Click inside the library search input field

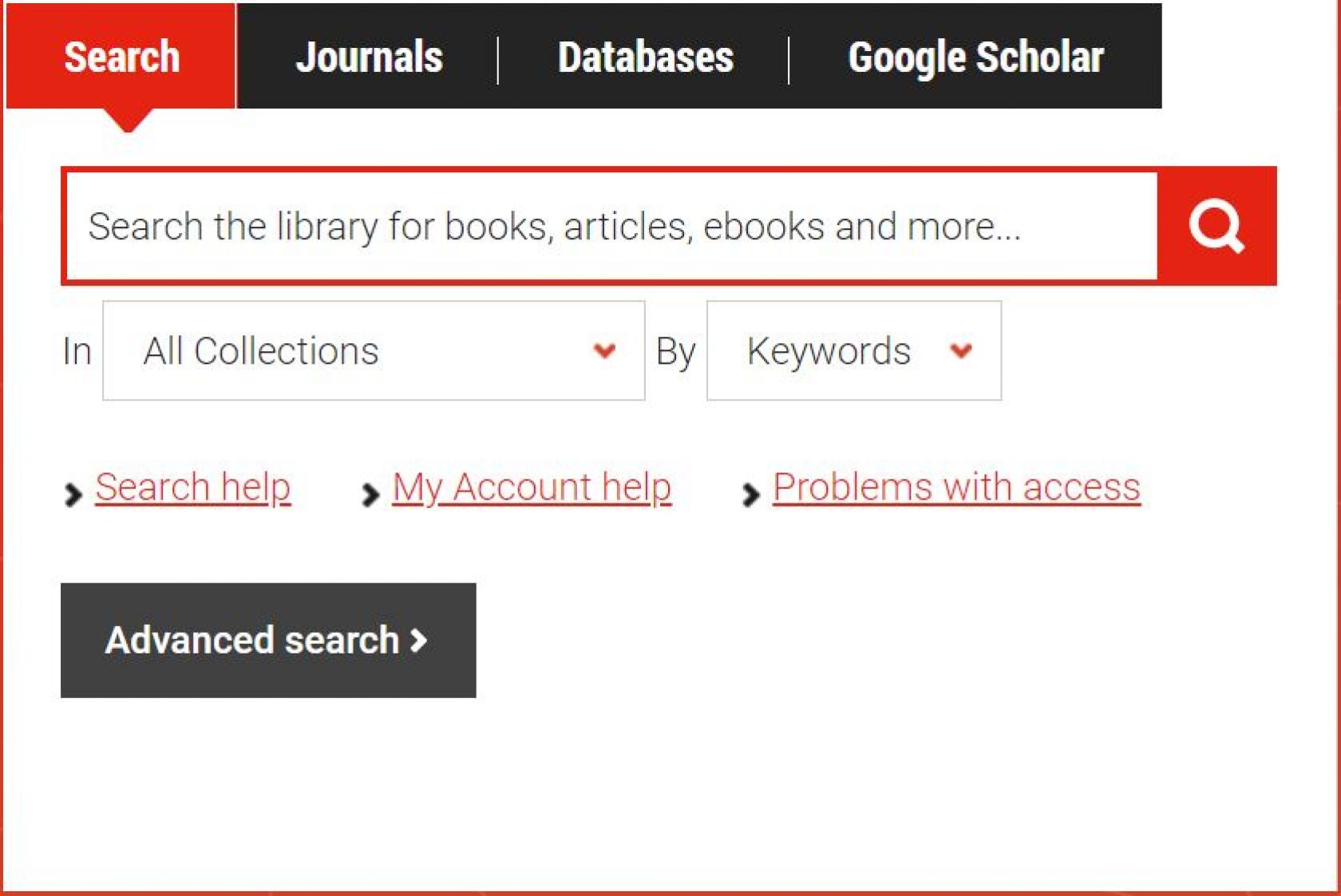pos(559,226)
